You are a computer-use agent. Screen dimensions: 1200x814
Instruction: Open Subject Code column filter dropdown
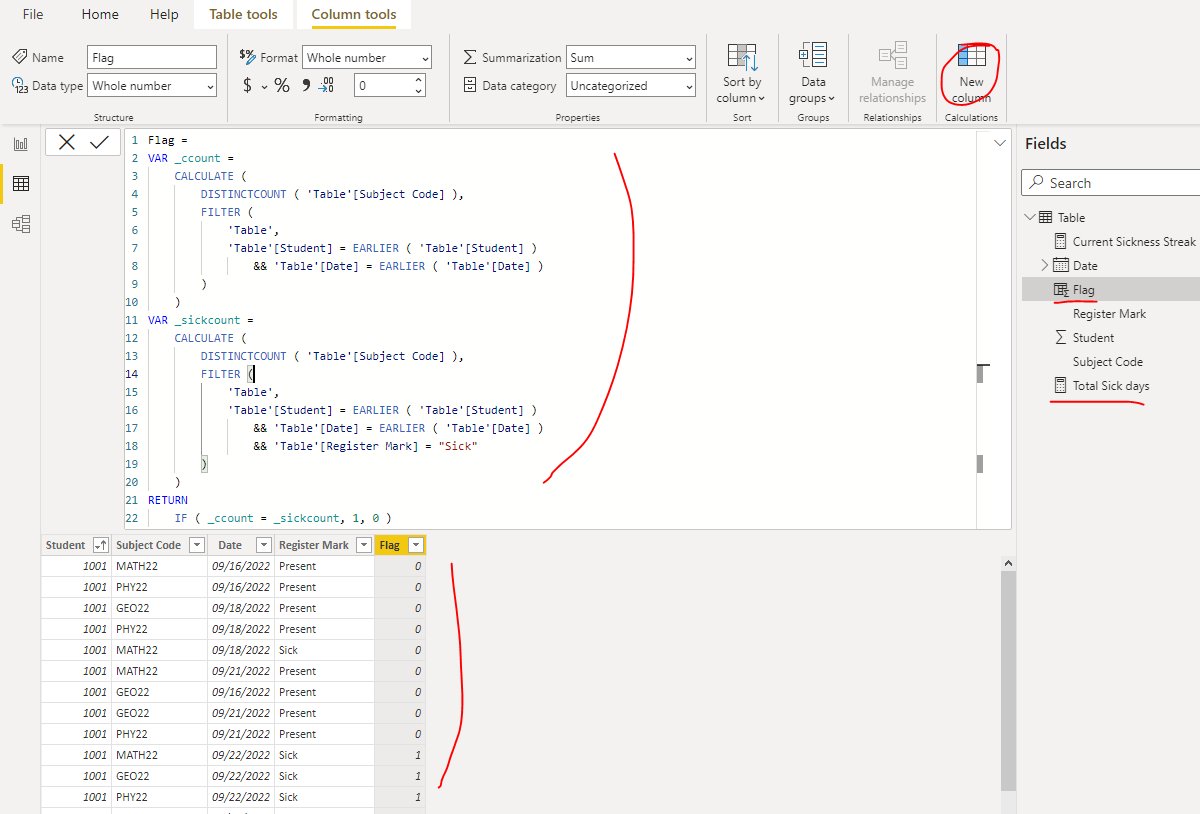pyautogui.click(x=197, y=545)
